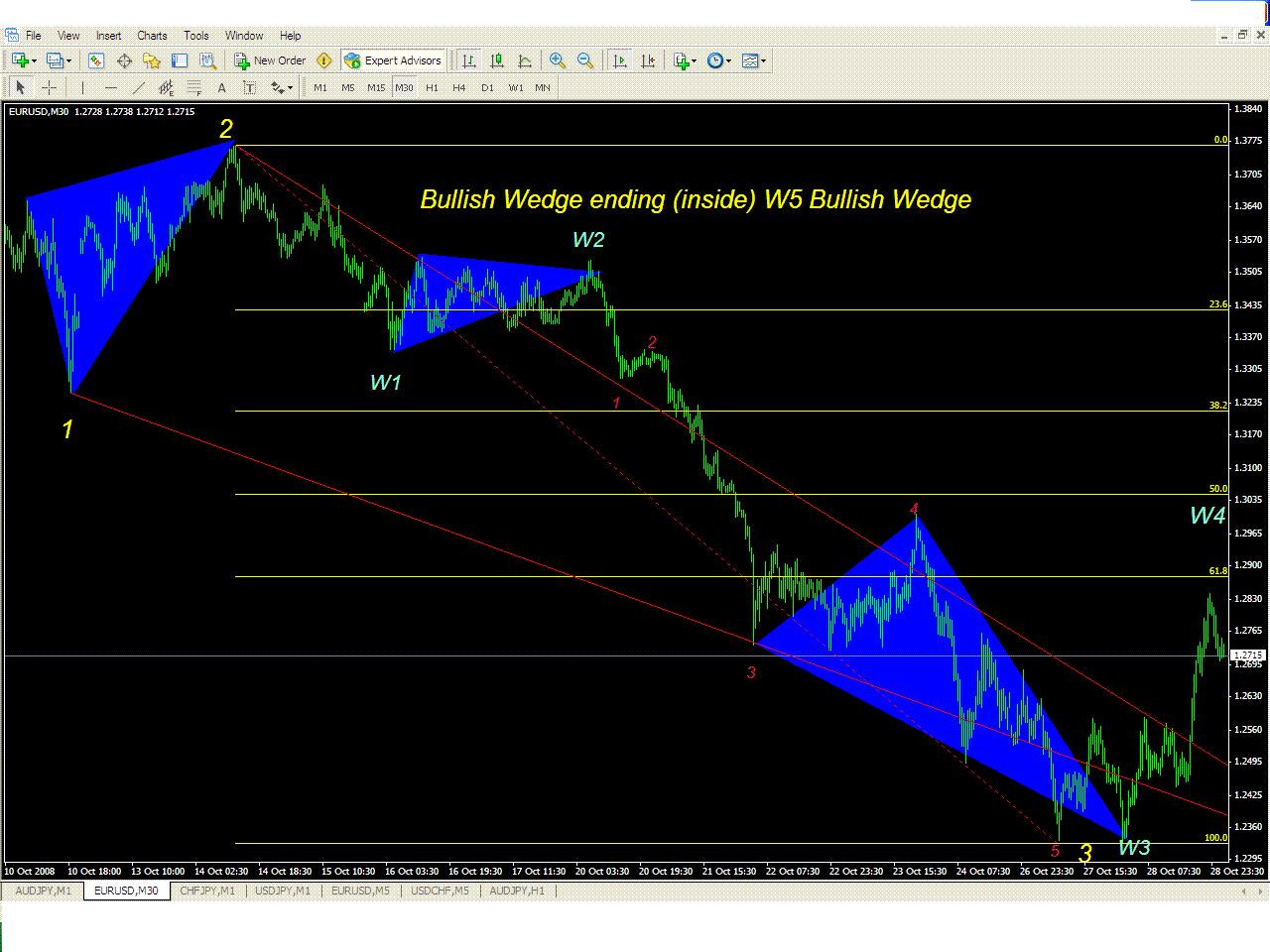Open the Window menu
1270x952 pixels.
(244, 36)
